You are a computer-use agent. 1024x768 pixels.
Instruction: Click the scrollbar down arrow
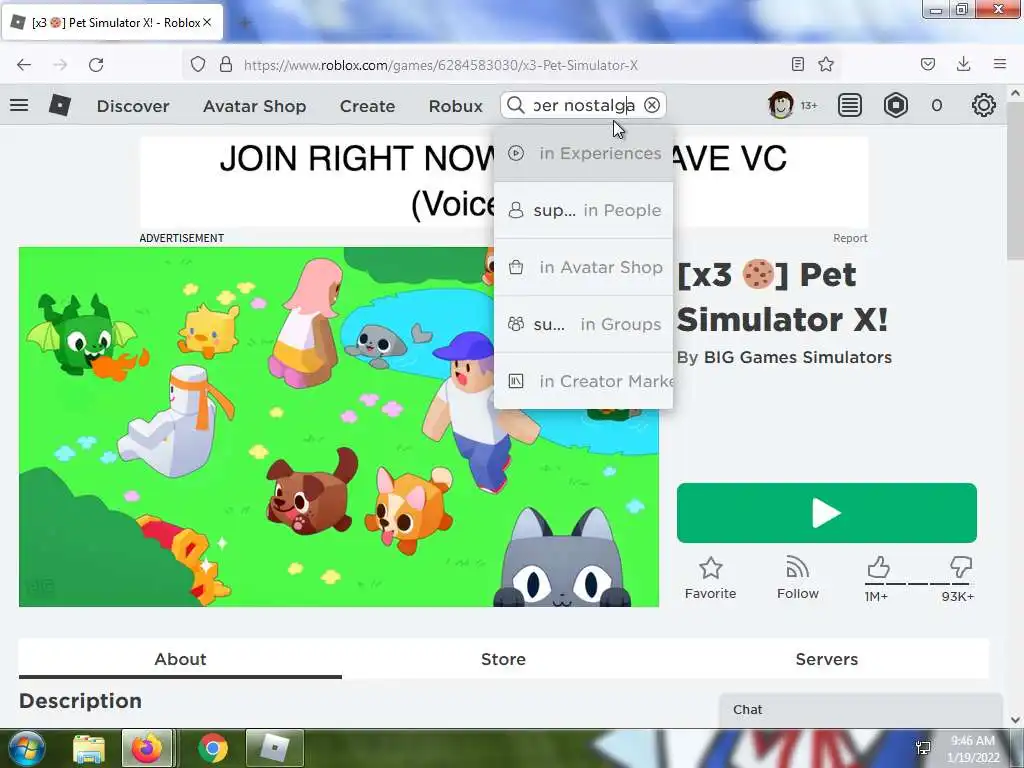[1015, 720]
